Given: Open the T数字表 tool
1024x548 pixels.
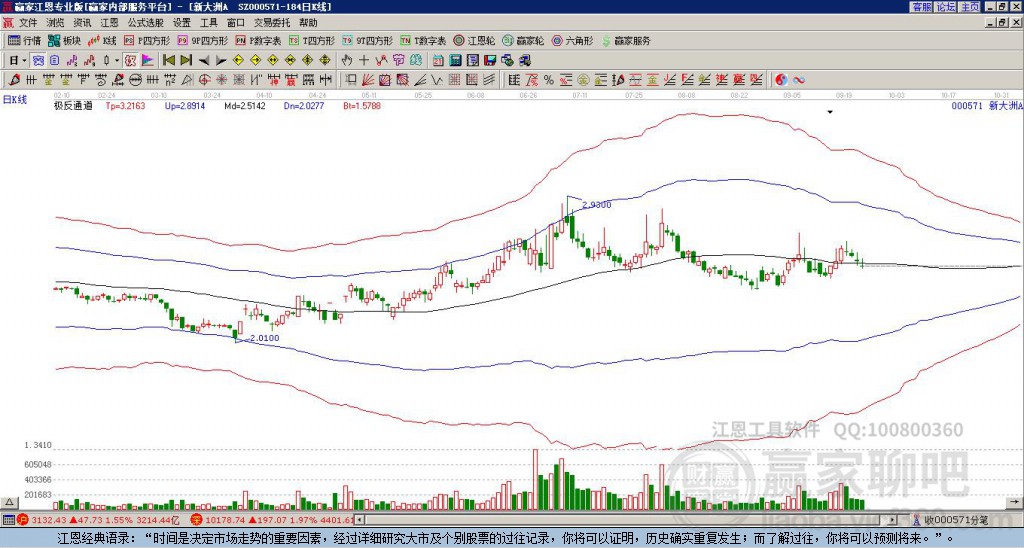Looking at the screenshot, I should click(423, 40).
